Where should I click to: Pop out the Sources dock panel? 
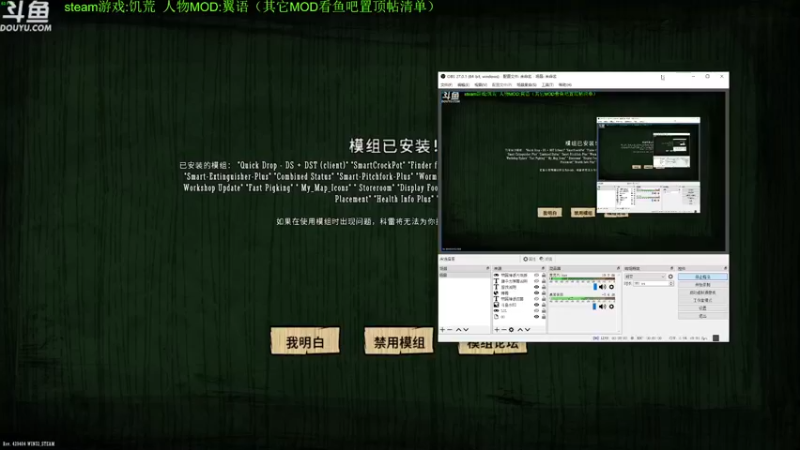coord(543,268)
